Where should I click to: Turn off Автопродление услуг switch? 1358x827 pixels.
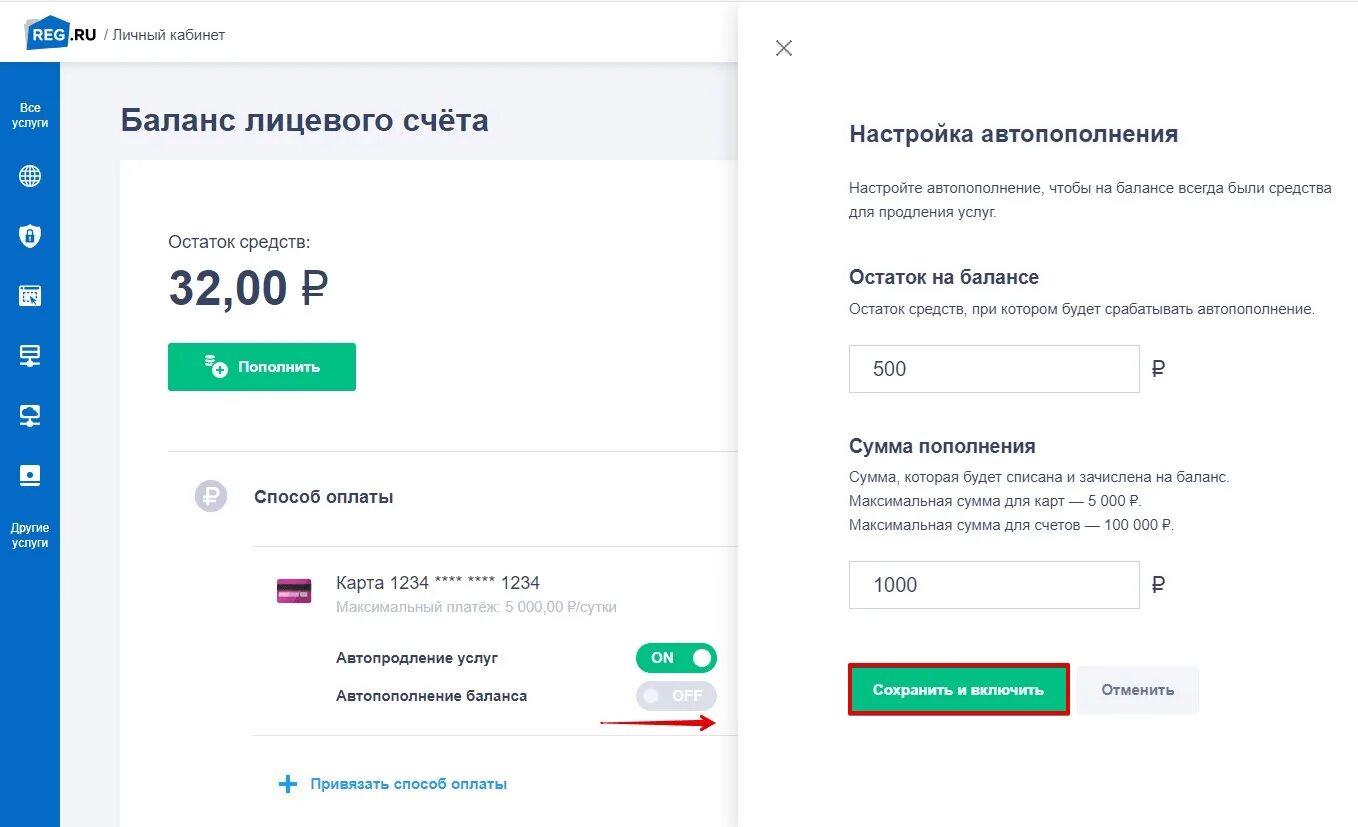click(676, 658)
